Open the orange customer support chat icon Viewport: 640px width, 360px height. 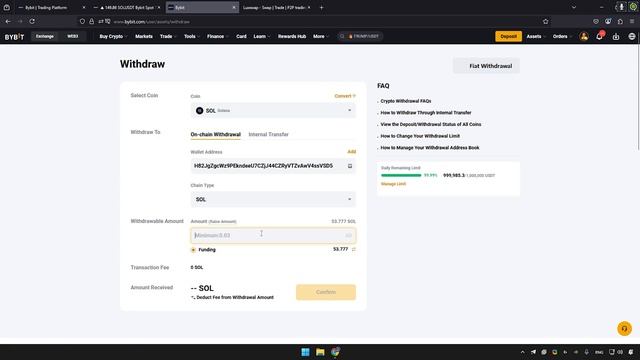[624, 329]
